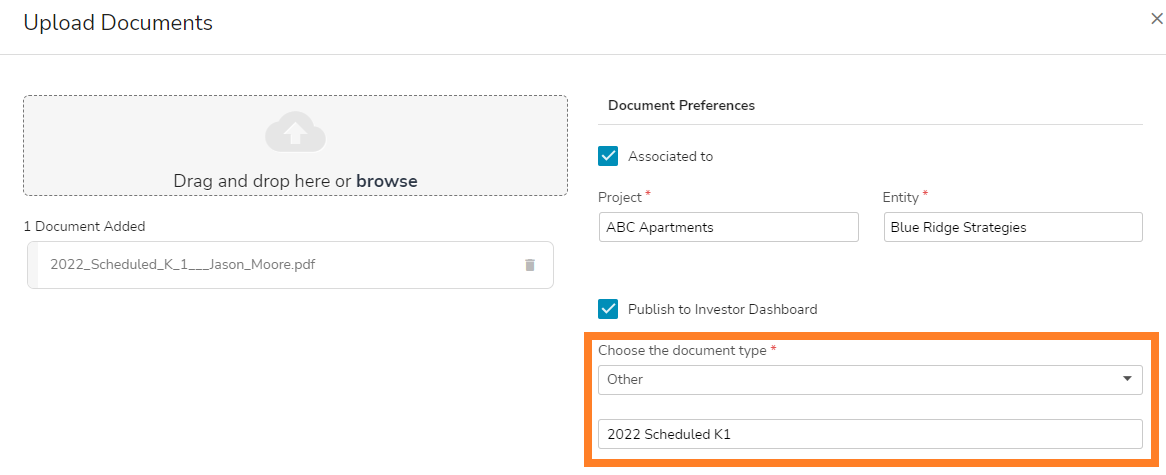This screenshot has height=475, width=1166.
Task: Uncheck the Associated to checkbox
Action: point(608,156)
